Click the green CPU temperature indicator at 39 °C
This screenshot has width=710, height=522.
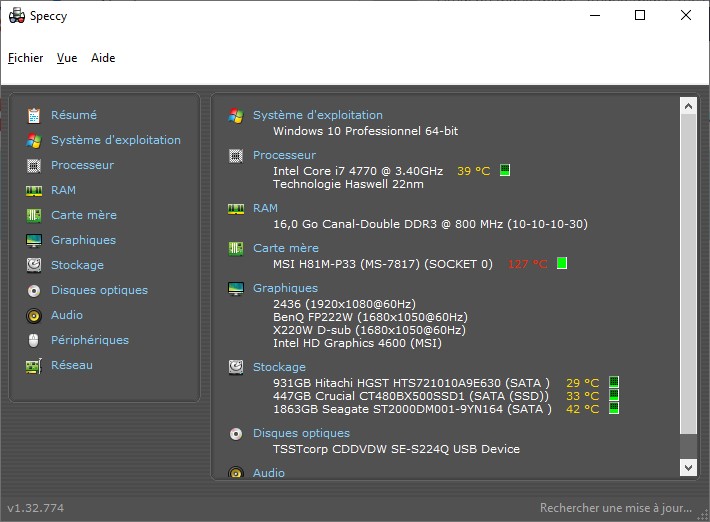[505, 171]
